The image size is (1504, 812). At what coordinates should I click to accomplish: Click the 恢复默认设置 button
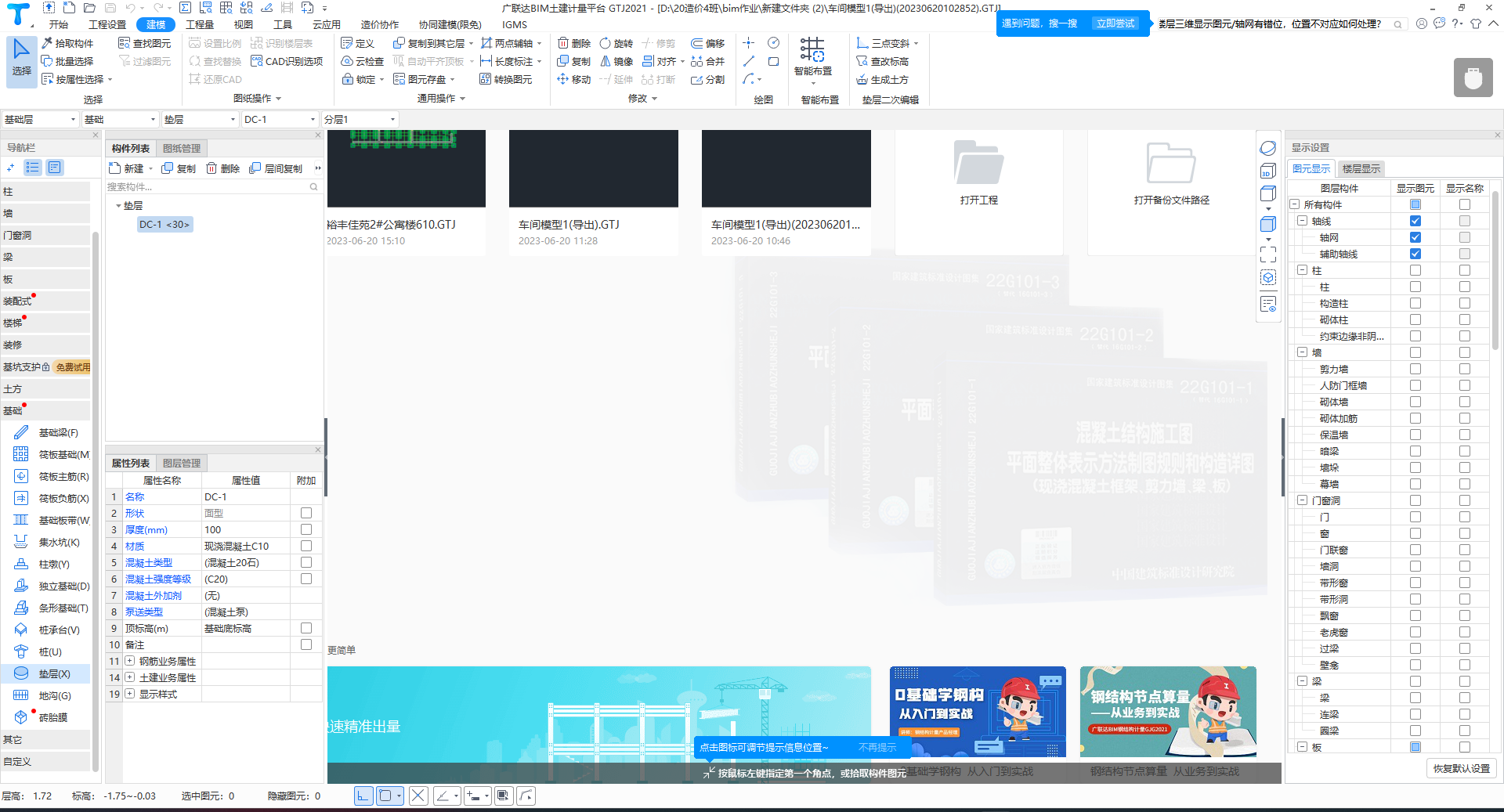coord(1462,768)
